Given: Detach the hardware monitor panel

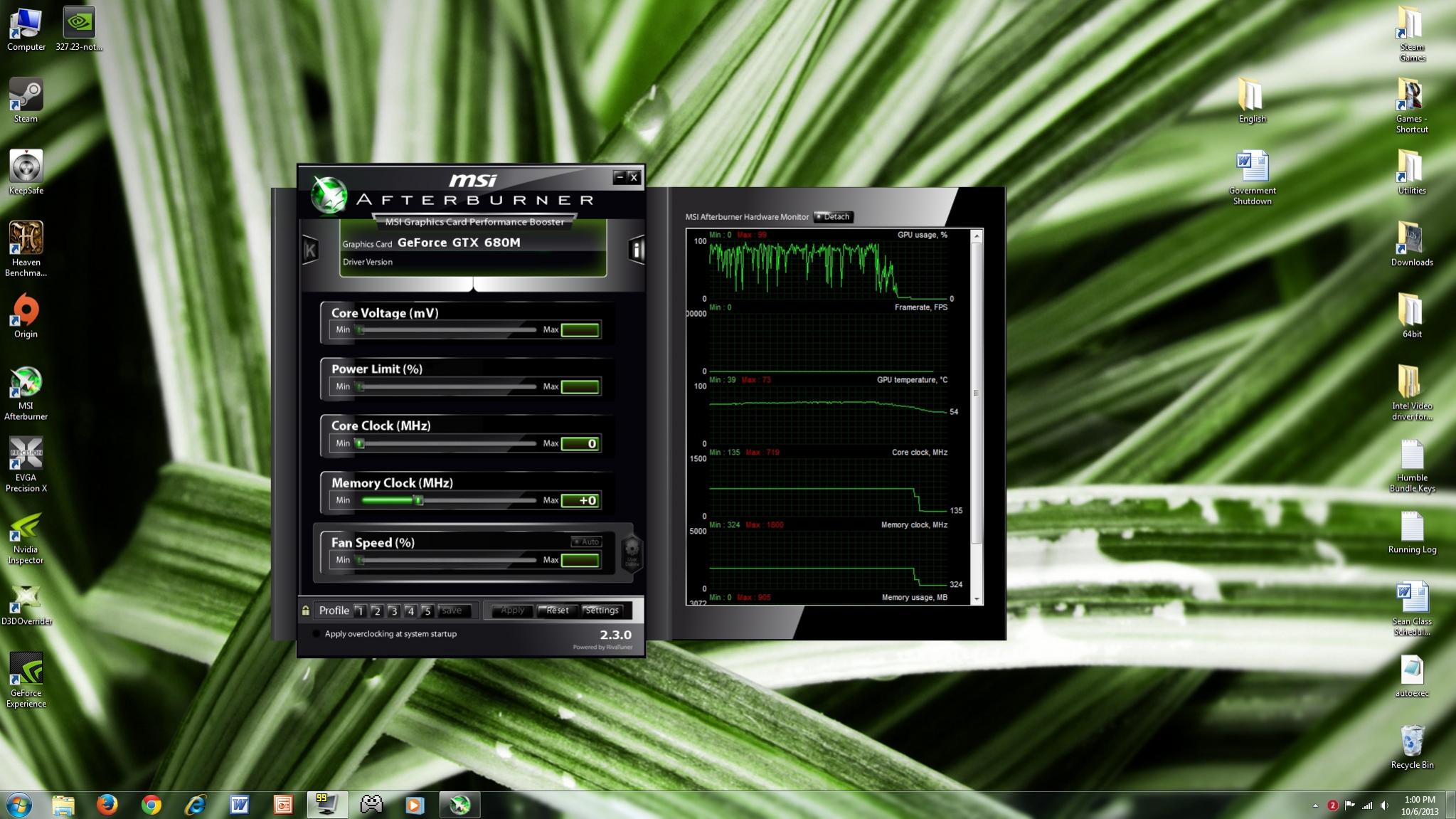Looking at the screenshot, I should click(x=833, y=217).
